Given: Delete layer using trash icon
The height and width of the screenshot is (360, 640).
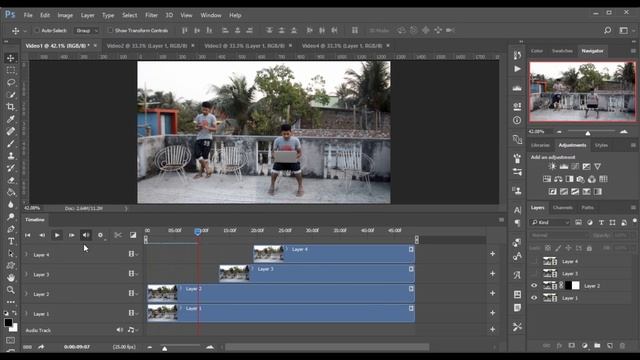Looking at the screenshot, I should [x=622, y=346].
